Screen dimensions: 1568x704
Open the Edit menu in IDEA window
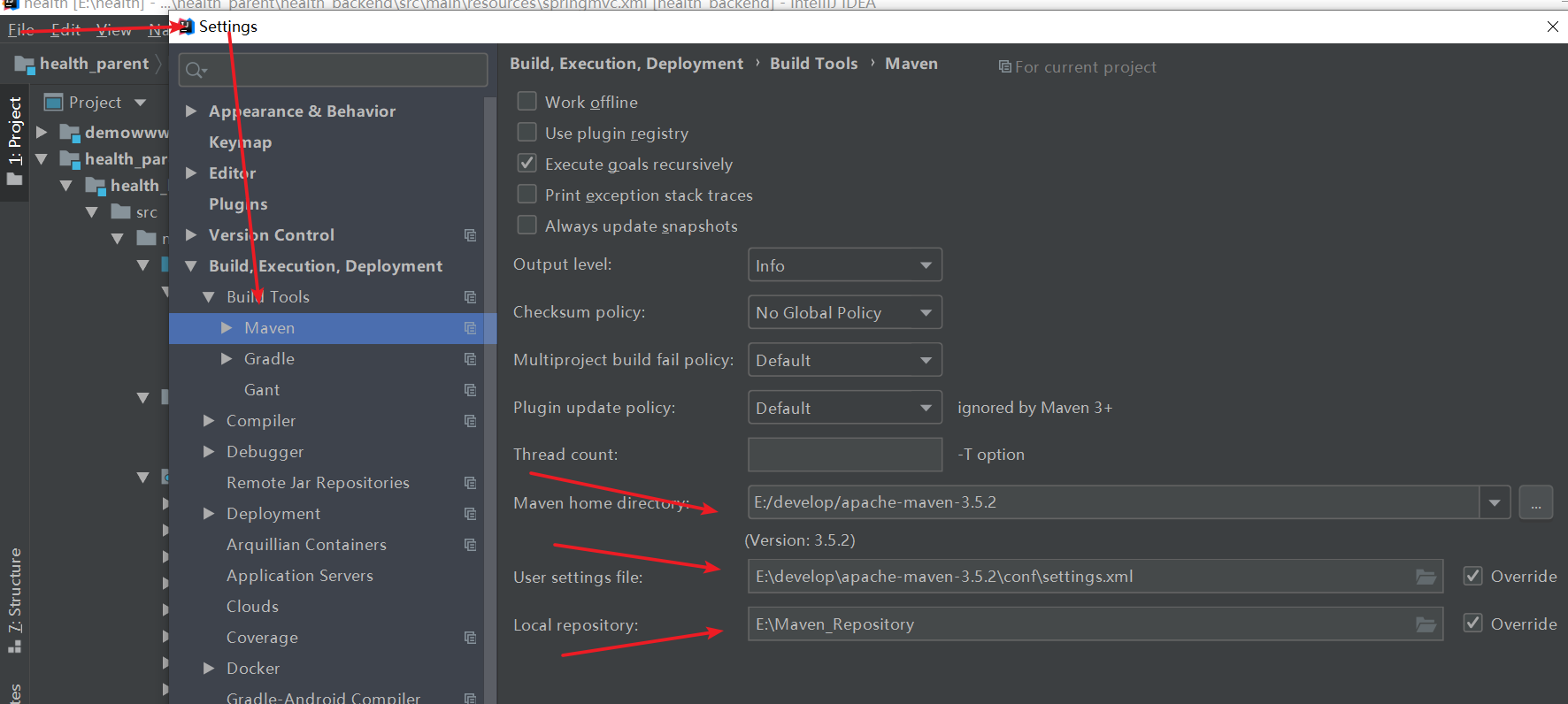pos(66,30)
